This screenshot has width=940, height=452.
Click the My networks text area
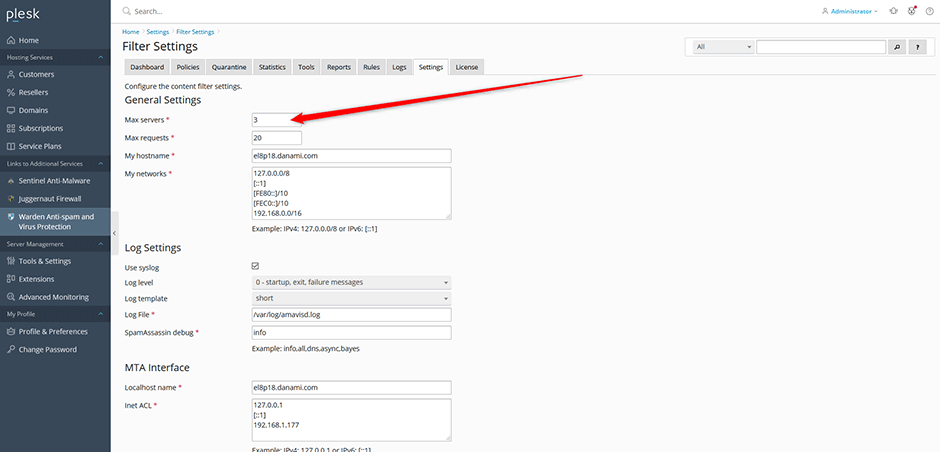click(x=351, y=193)
